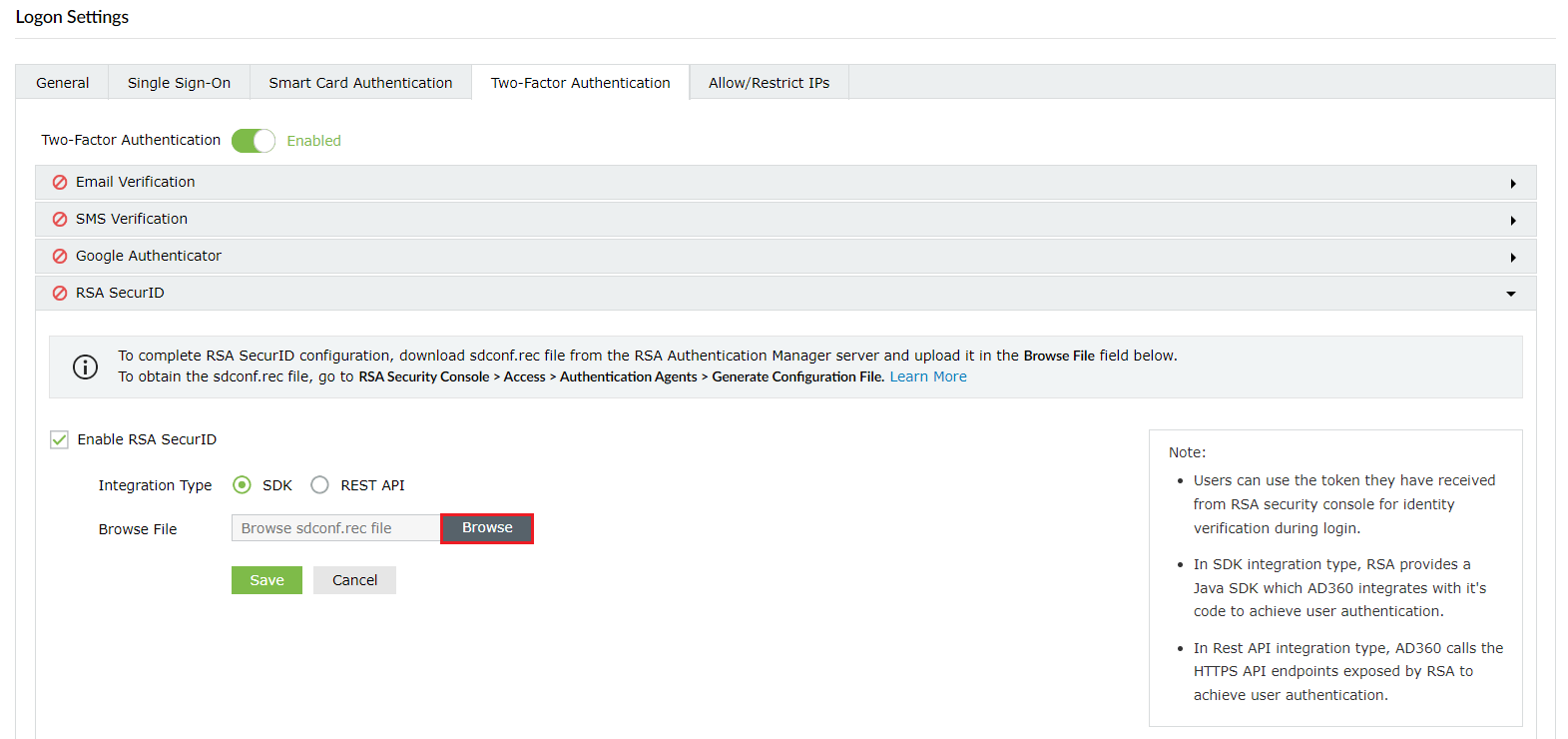Open the Smart Card Authentication tab
Image resolution: width=1568 pixels, height=739 pixels.
(x=360, y=83)
